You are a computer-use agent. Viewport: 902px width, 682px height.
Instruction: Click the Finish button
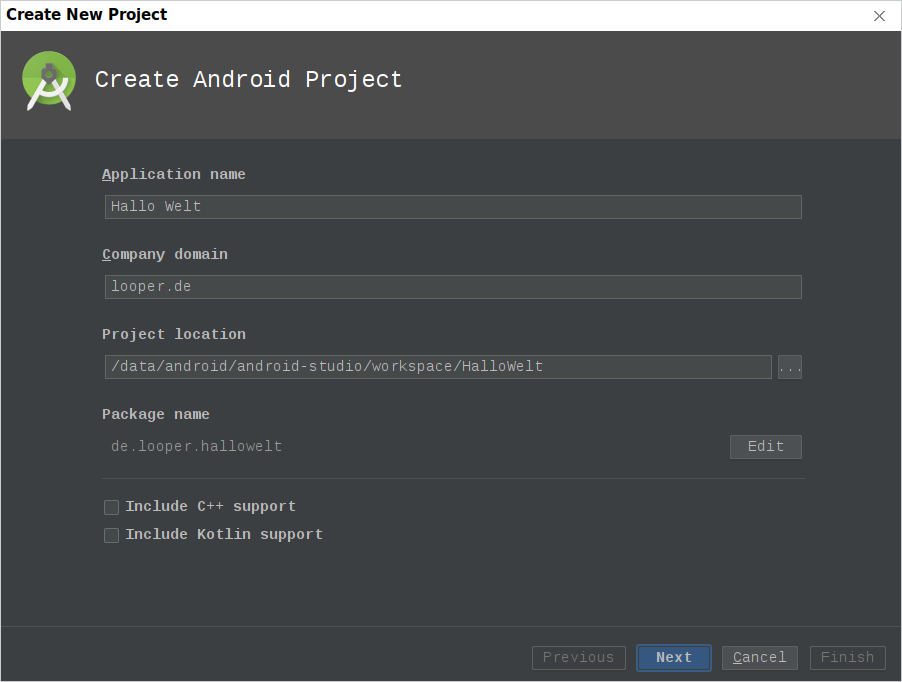[847, 658]
